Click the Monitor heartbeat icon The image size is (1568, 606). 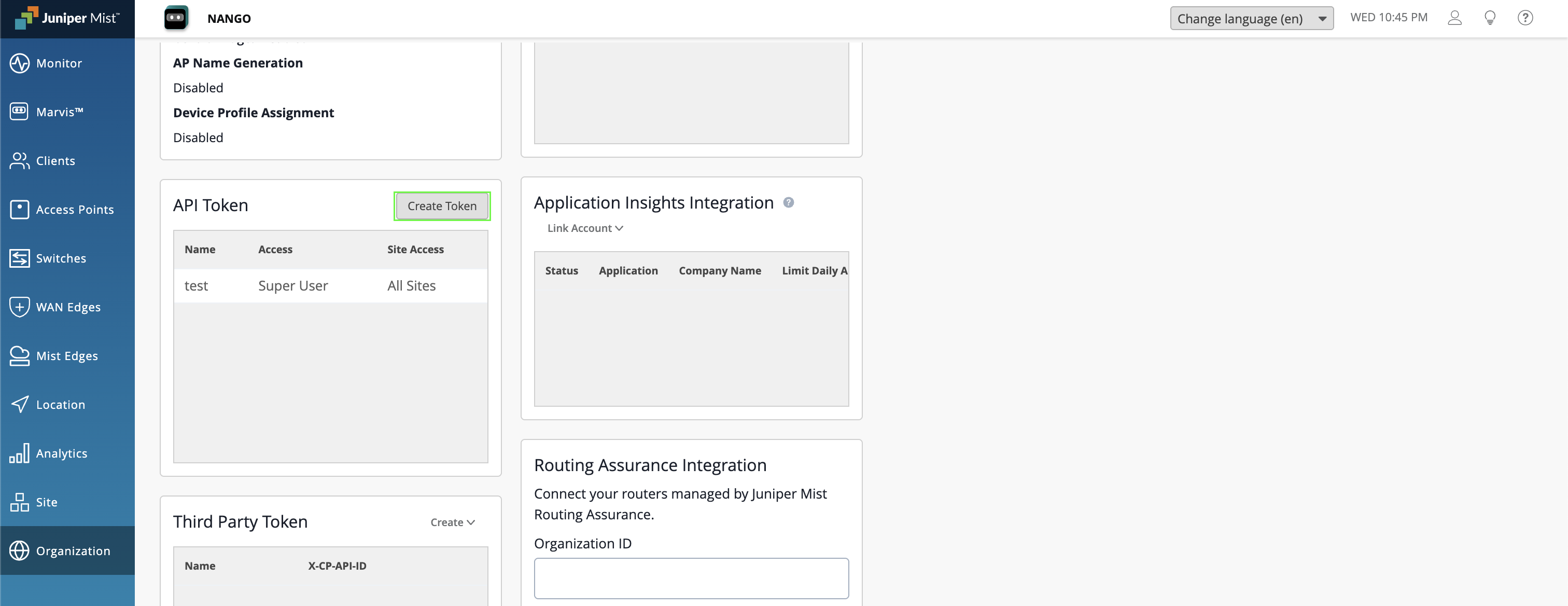click(x=19, y=63)
